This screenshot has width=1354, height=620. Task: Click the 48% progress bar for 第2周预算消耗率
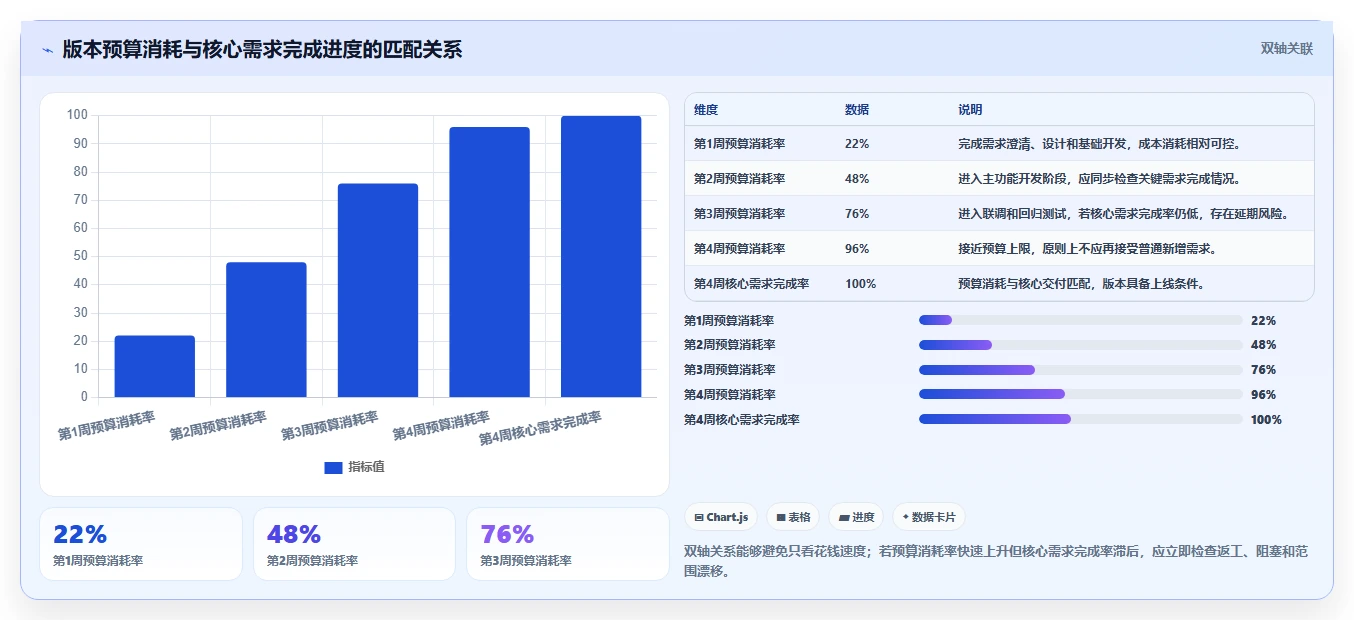pos(1080,345)
